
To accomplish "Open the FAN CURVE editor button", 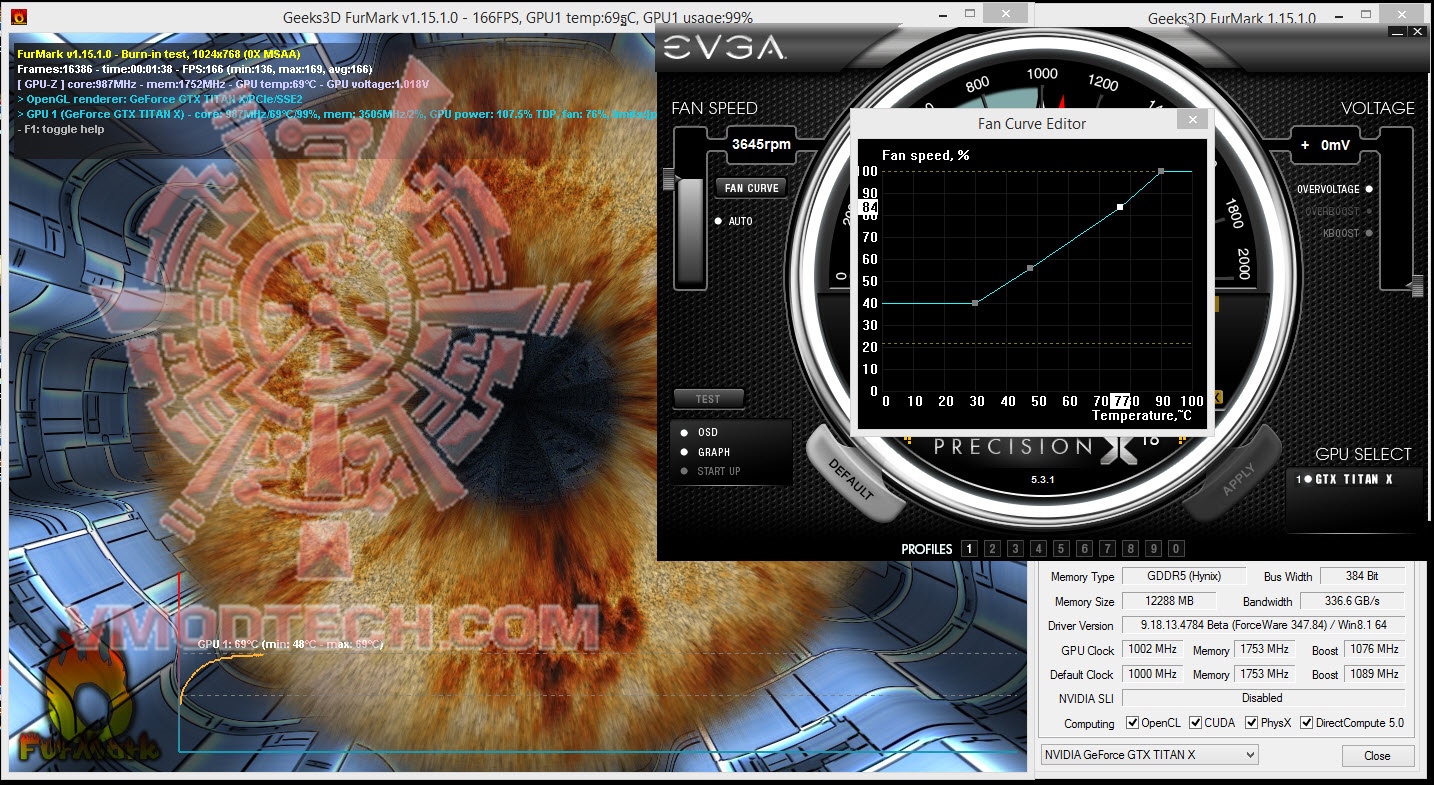I will 751,188.
